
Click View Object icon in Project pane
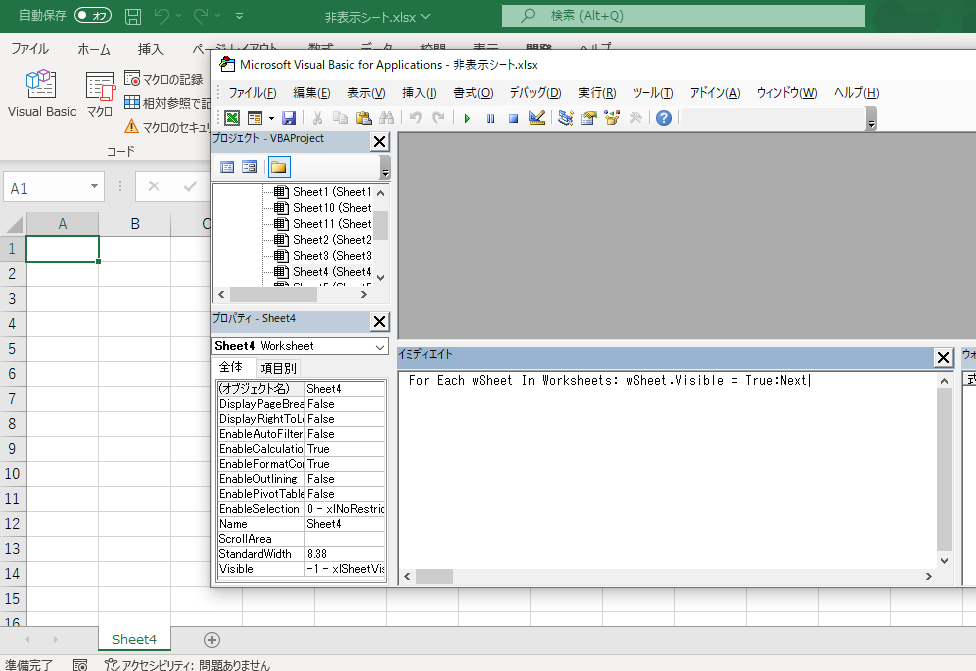pos(250,167)
